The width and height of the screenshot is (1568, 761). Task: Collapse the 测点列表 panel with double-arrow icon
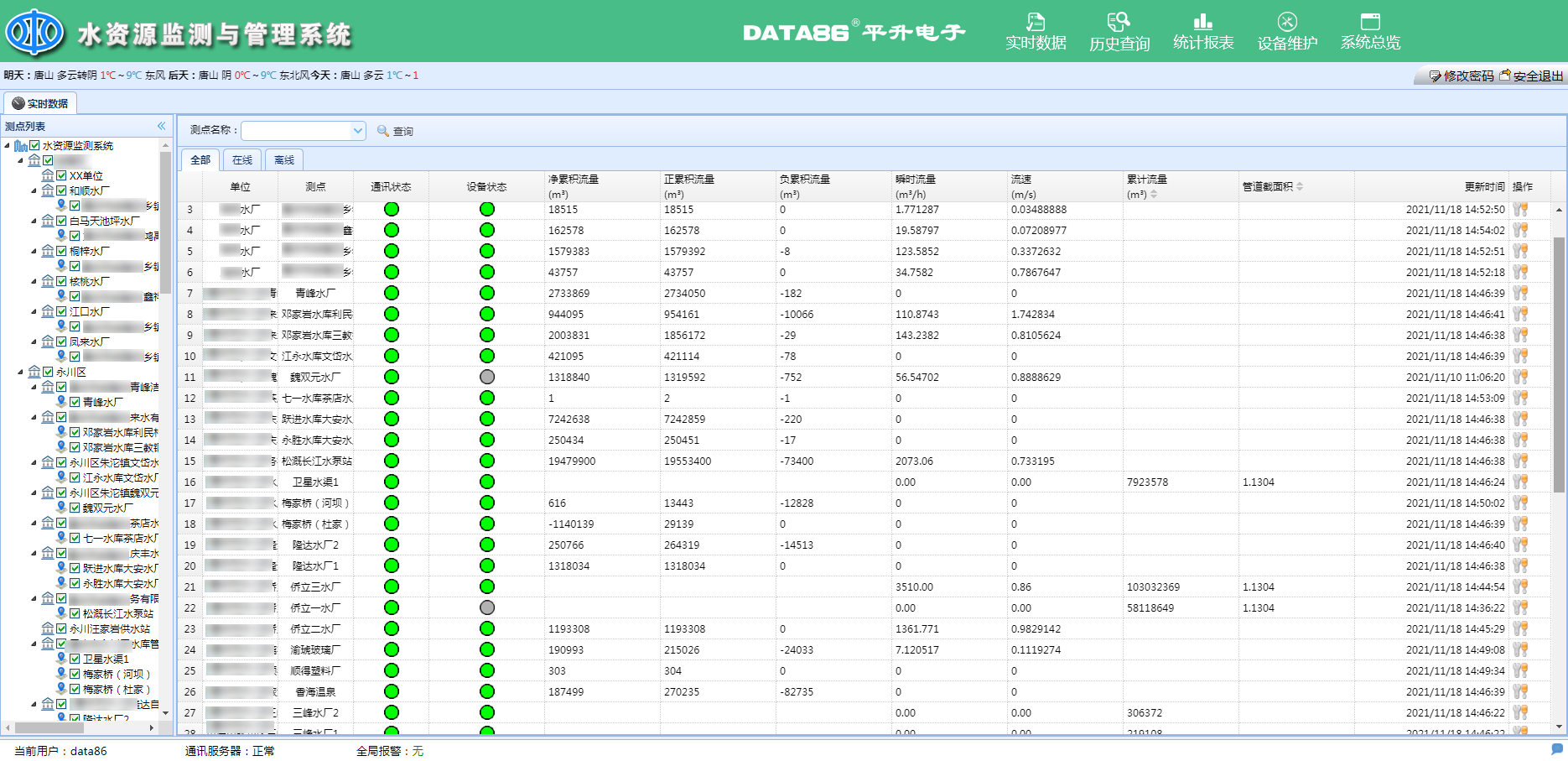162,126
